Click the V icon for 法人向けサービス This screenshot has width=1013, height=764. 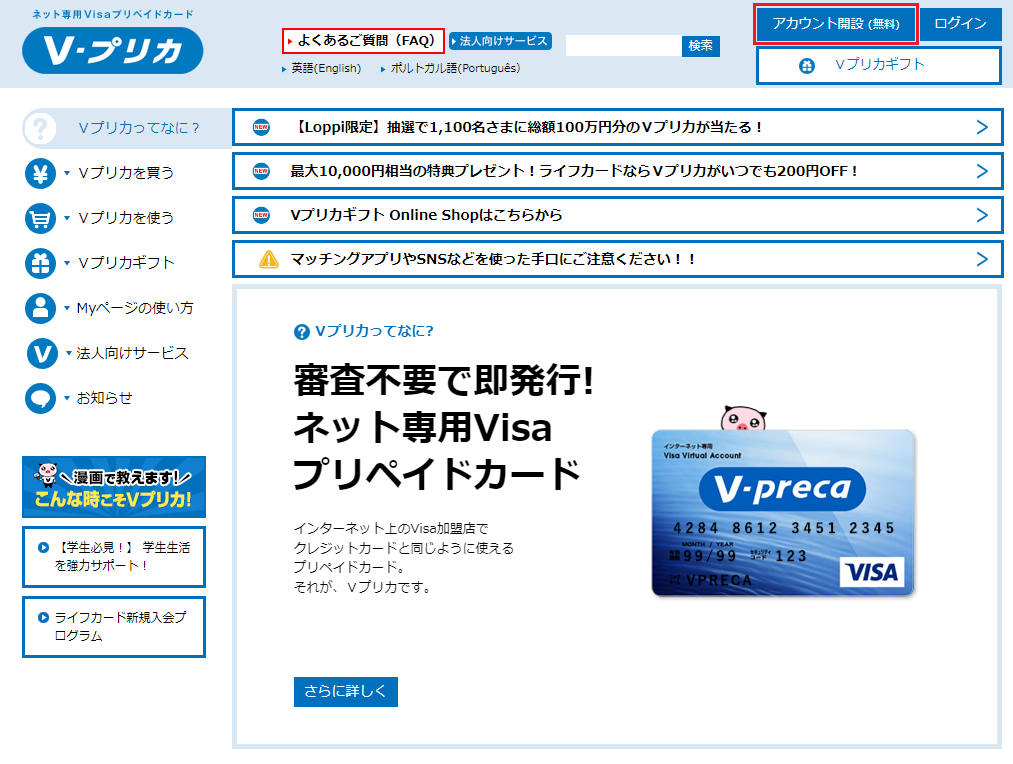click(x=42, y=353)
